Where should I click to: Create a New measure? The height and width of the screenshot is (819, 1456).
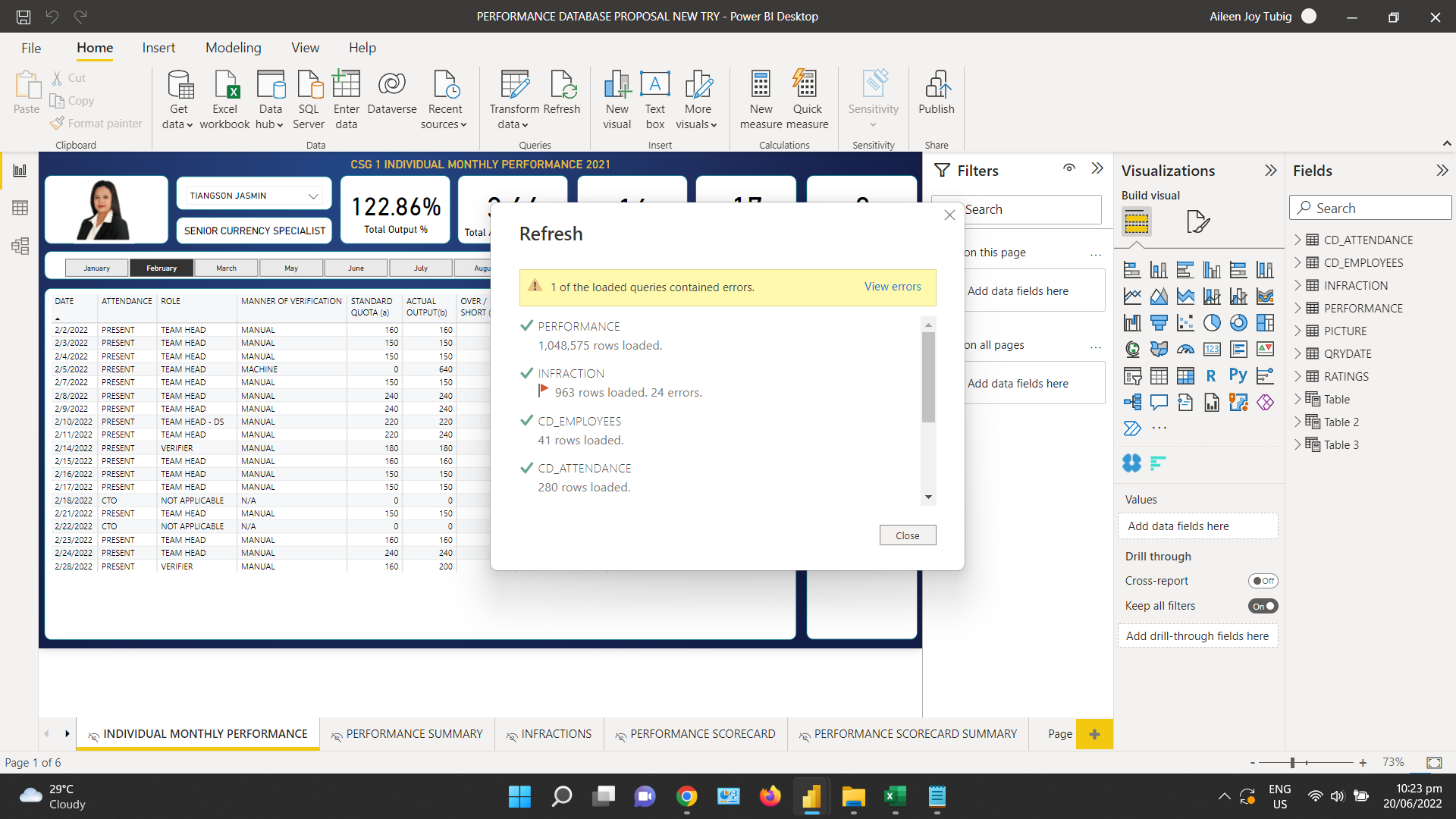pyautogui.click(x=761, y=99)
